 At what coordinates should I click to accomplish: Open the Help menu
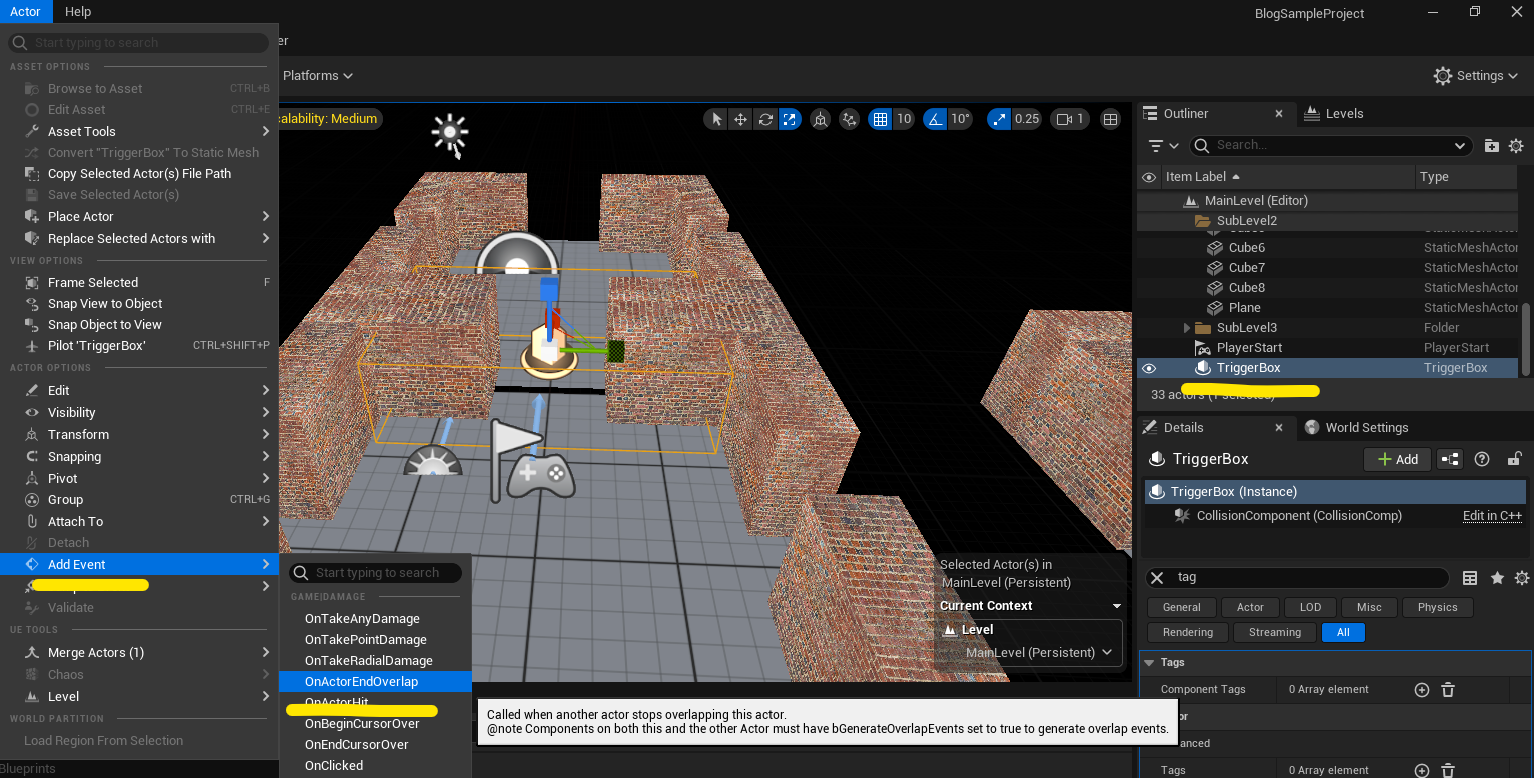coord(78,11)
